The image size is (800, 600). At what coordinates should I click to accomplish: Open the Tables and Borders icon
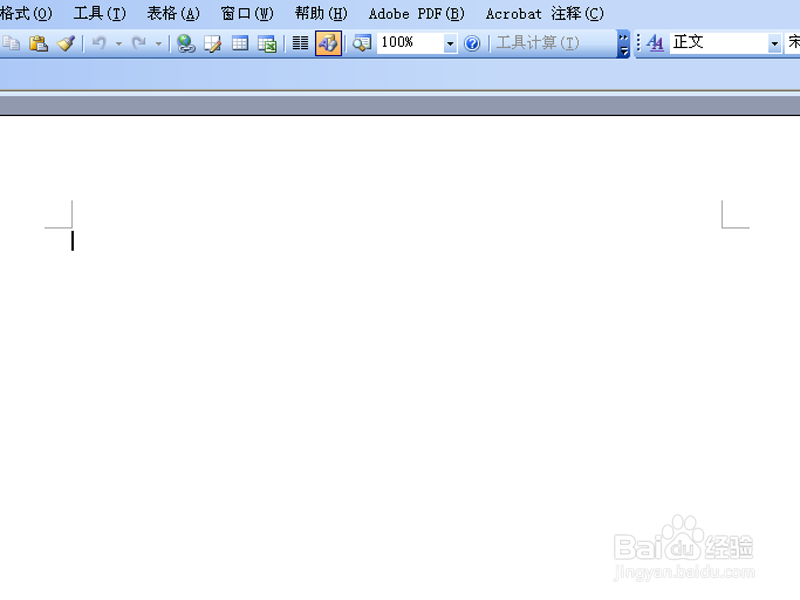tap(213, 43)
